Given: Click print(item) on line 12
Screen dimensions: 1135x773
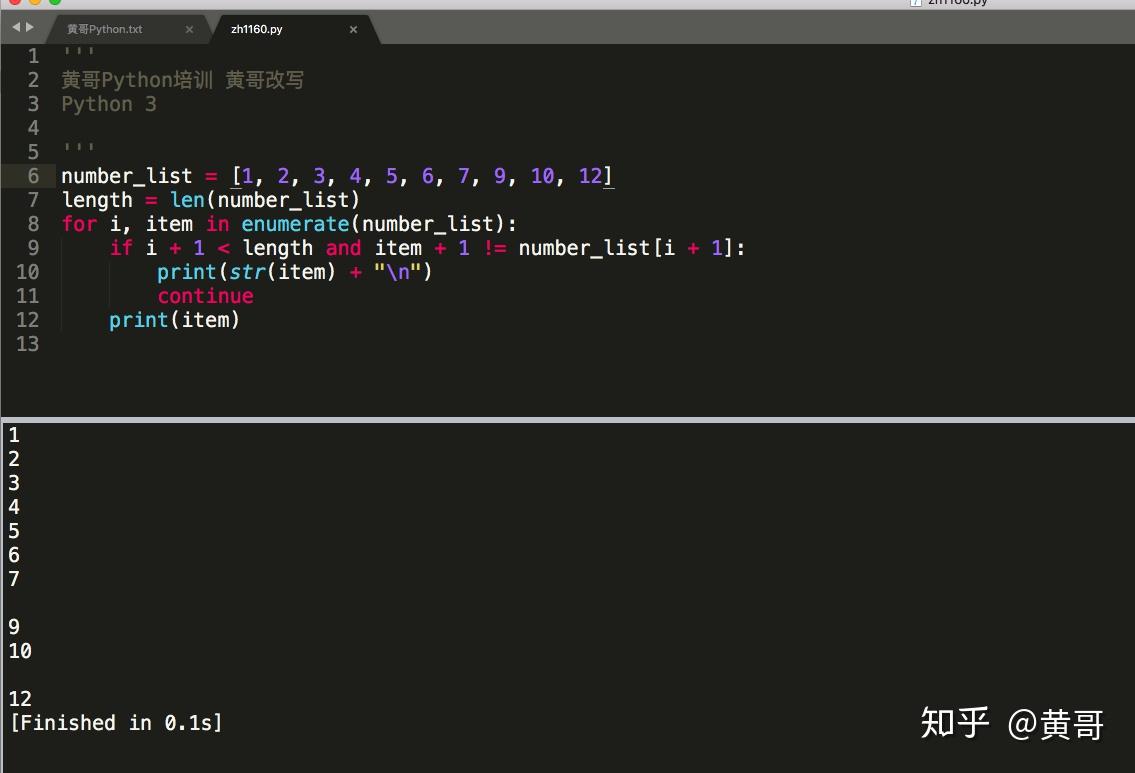Looking at the screenshot, I should pos(174,320).
